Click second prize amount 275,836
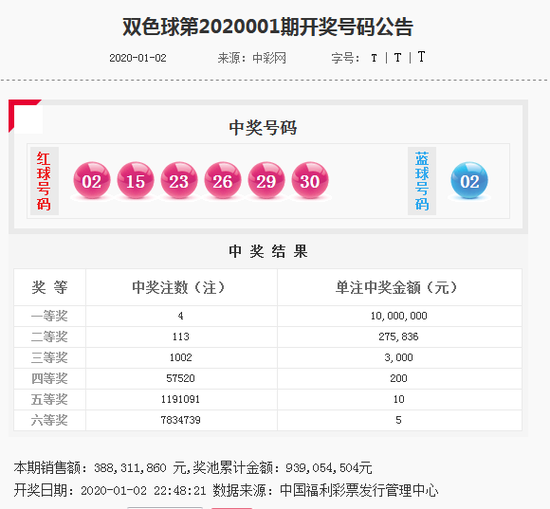The image size is (550, 509). (398, 337)
